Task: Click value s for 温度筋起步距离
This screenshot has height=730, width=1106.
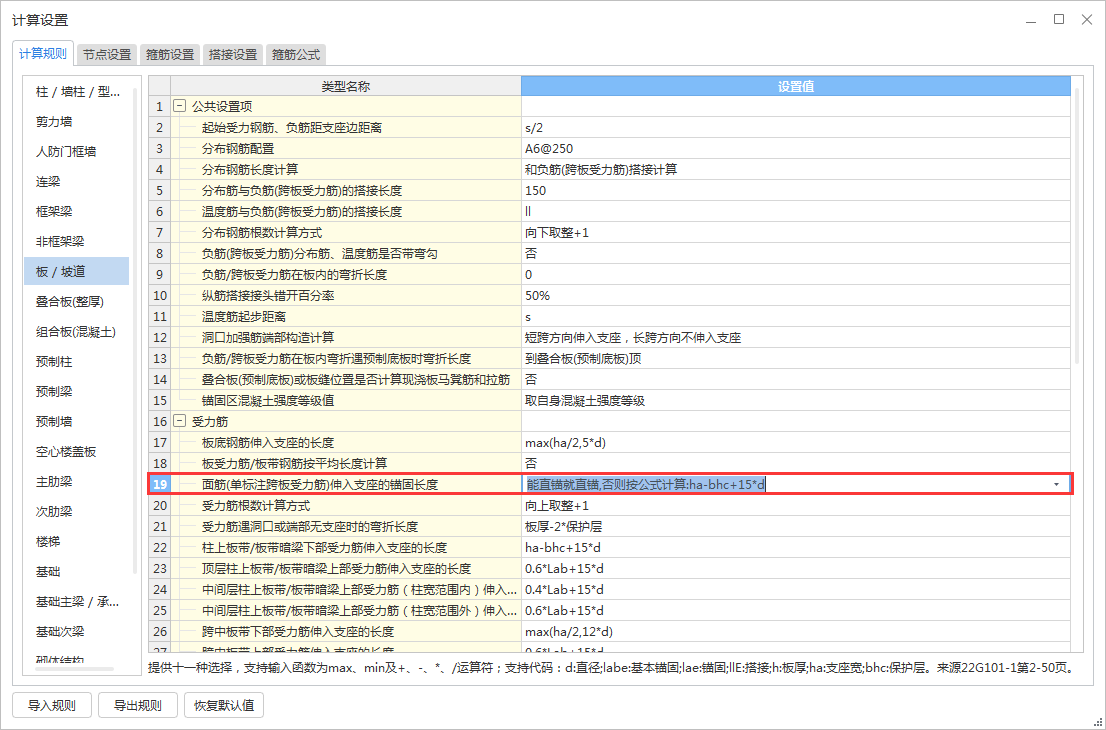Action: point(796,317)
